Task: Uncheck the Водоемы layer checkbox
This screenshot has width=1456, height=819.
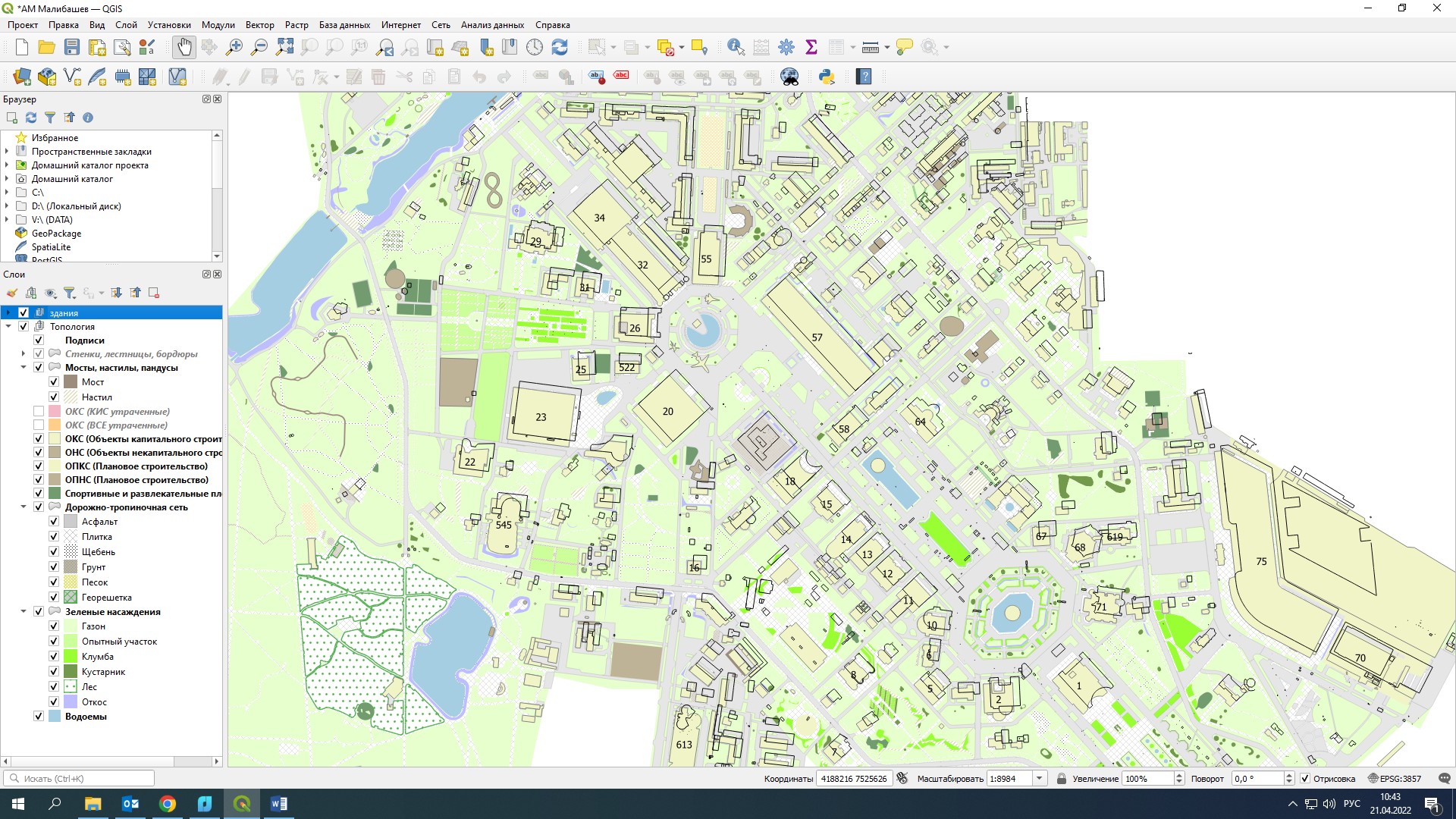Action: tap(39, 717)
